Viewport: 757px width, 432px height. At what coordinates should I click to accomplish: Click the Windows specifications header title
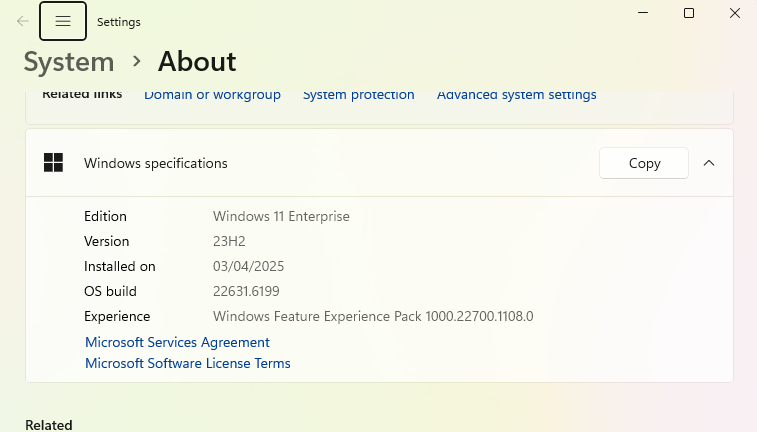pyautogui.click(x=156, y=163)
